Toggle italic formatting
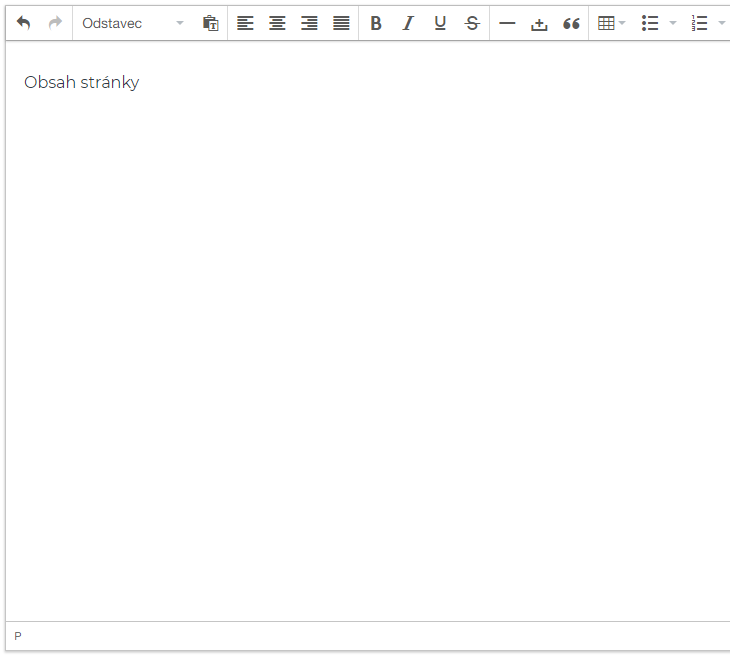This screenshot has width=730, height=656. [408, 23]
